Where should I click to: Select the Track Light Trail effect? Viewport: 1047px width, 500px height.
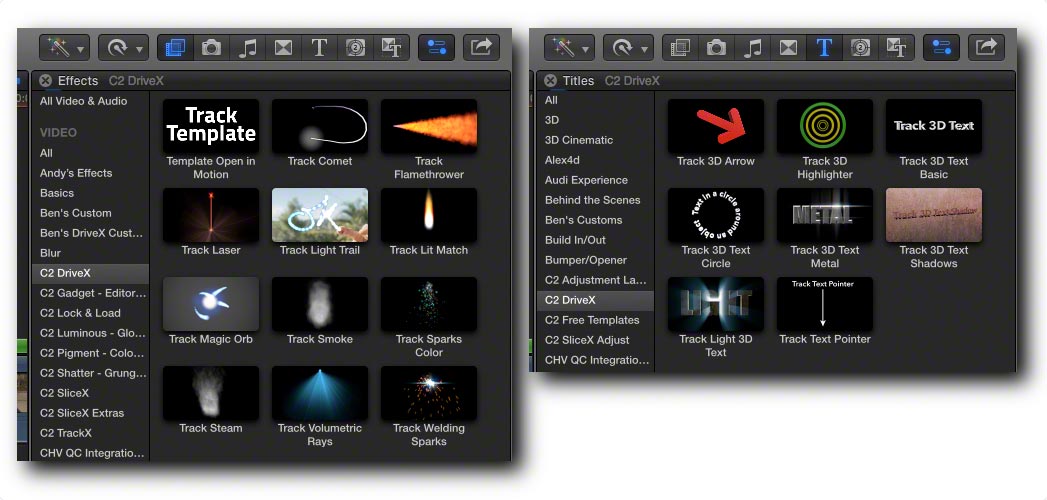[x=320, y=214]
